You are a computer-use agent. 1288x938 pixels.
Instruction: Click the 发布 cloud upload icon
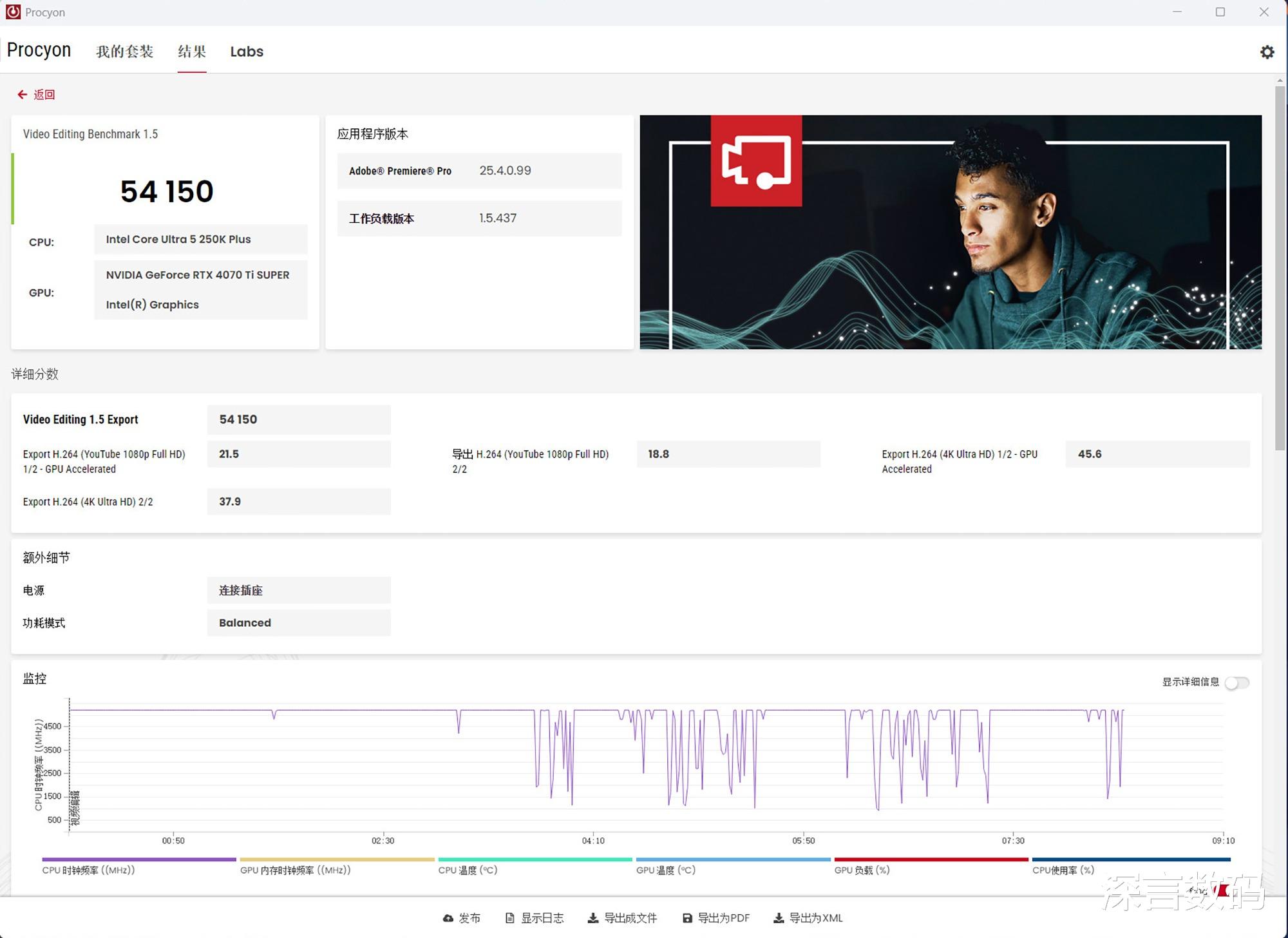coord(448,918)
